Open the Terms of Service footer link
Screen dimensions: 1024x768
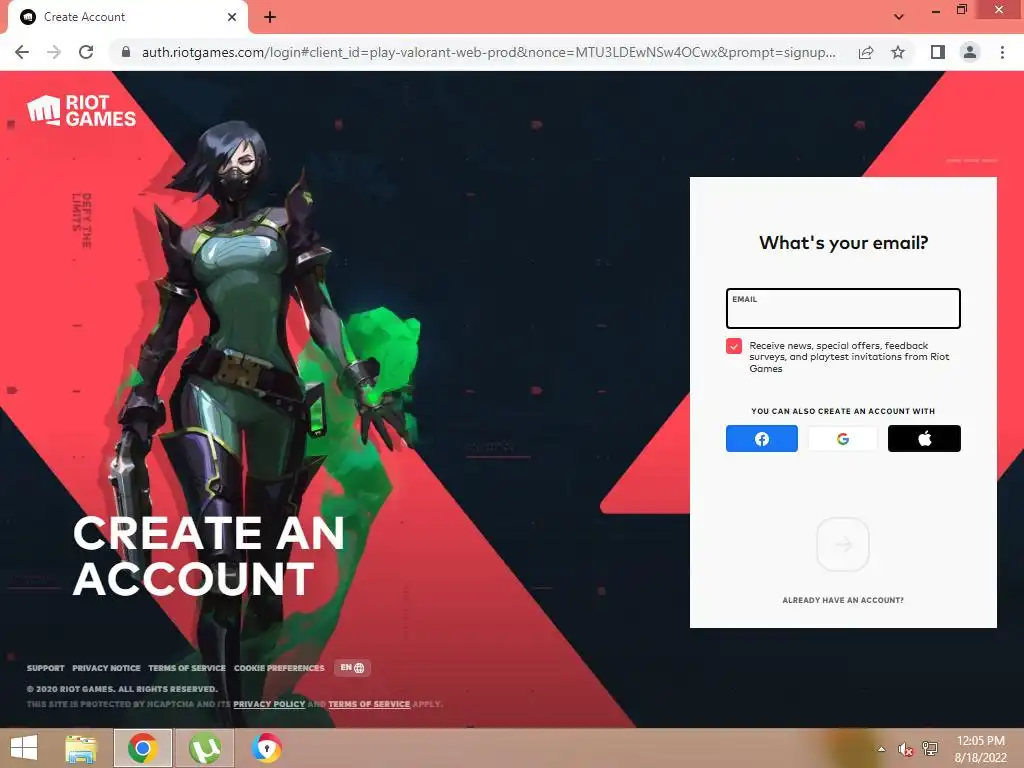click(187, 668)
